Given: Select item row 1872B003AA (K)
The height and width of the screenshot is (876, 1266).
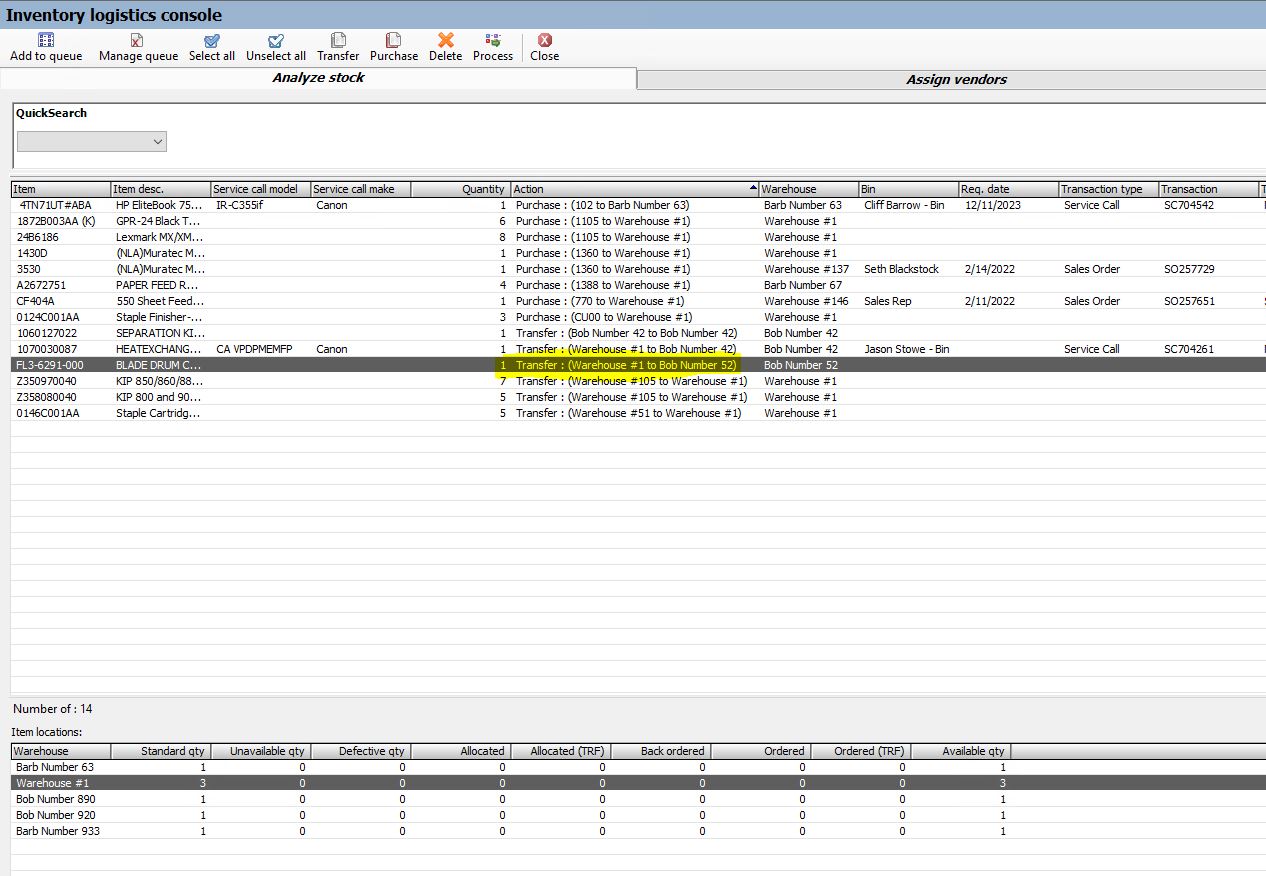Looking at the screenshot, I should 638,221.
